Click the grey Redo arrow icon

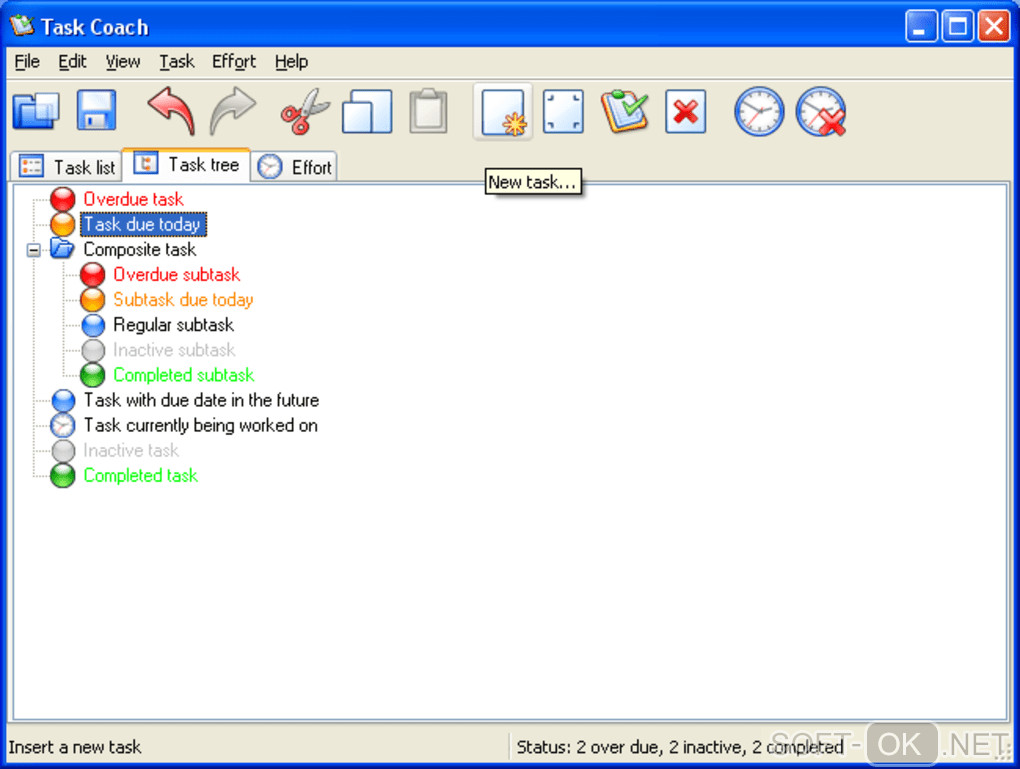233,111
